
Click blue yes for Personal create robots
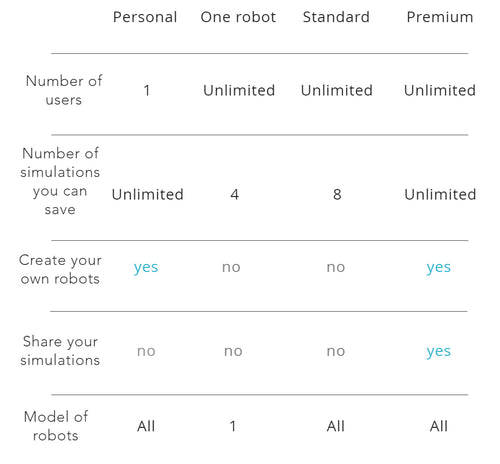(x=146, y=268)
